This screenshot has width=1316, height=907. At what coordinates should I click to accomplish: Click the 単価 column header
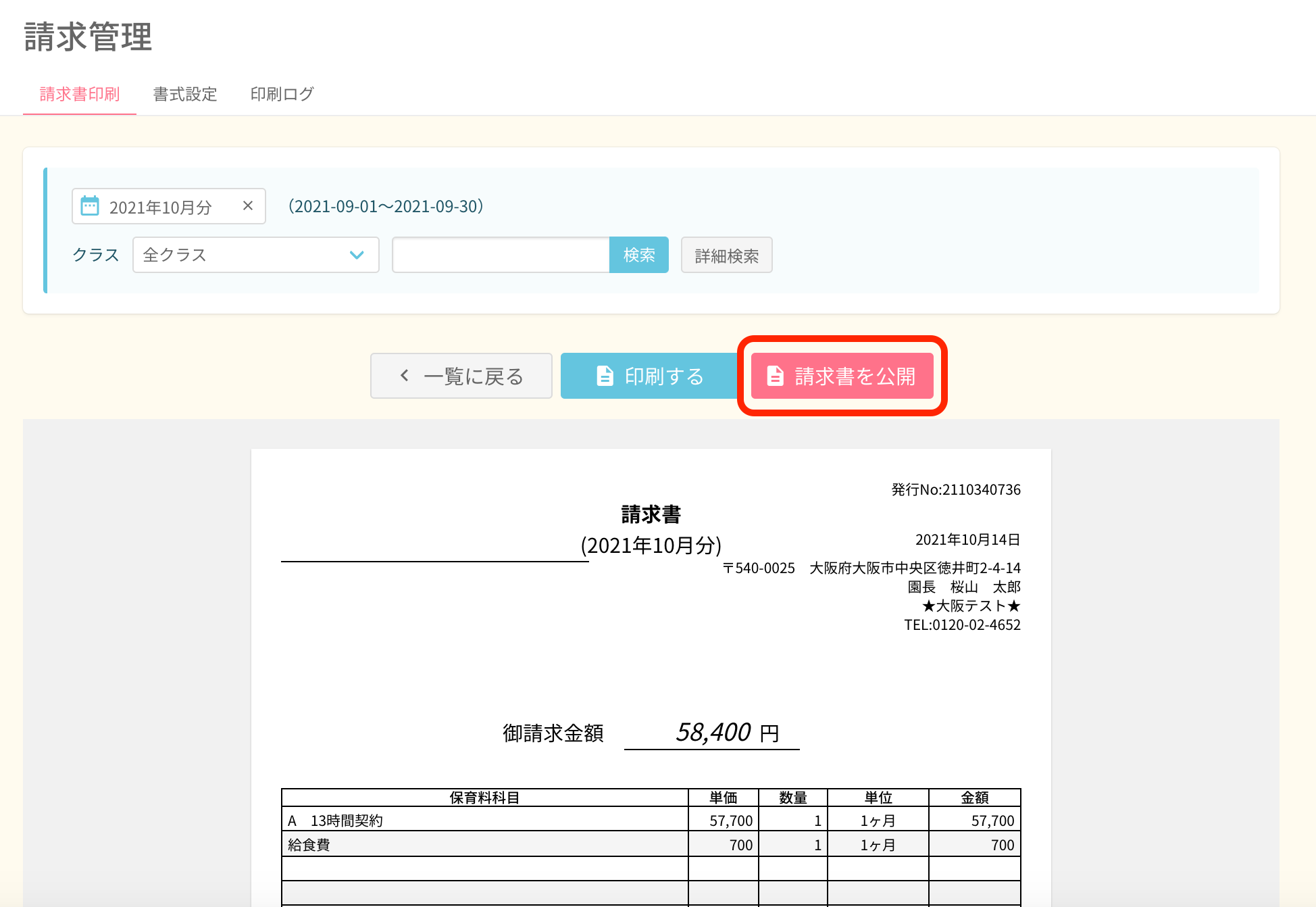click(723, 798)
